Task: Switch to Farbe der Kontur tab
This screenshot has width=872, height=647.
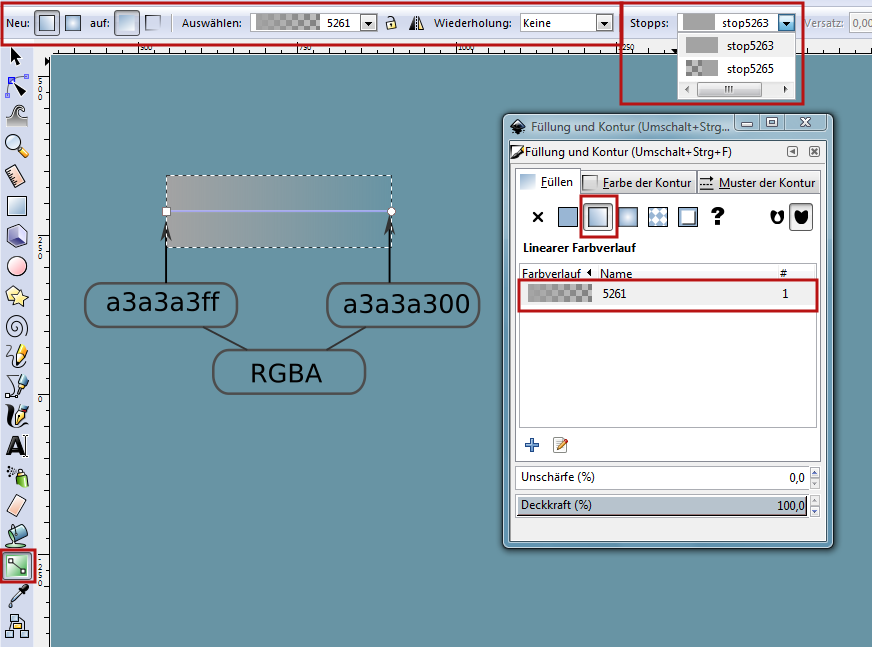Action: (x=636, y=182)
